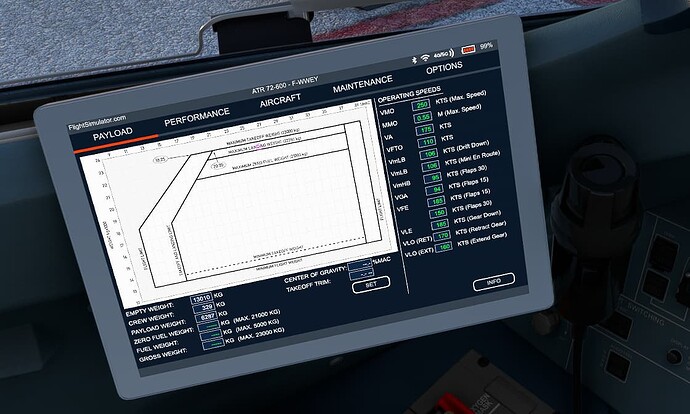Click the 99% battery percentage
The height and width of the screenshot is (414, 690).
[x=486, y=45]
